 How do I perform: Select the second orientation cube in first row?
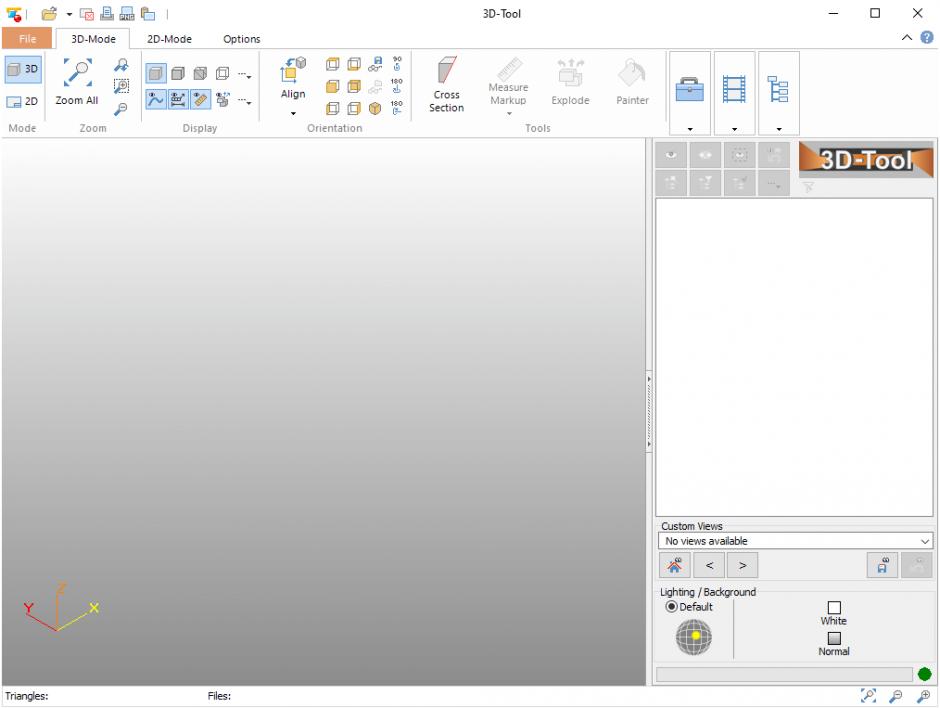coord(354,64)
